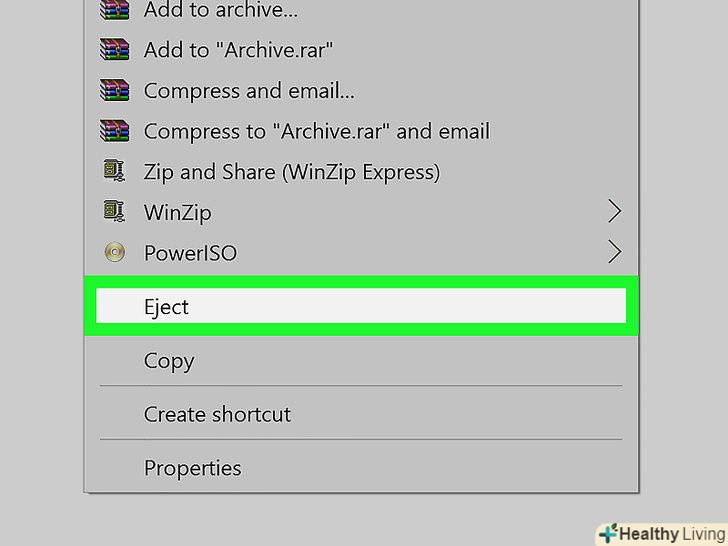Select the Add to "Archive.rar" option
The image size is (728, 546).
(238, 50)
